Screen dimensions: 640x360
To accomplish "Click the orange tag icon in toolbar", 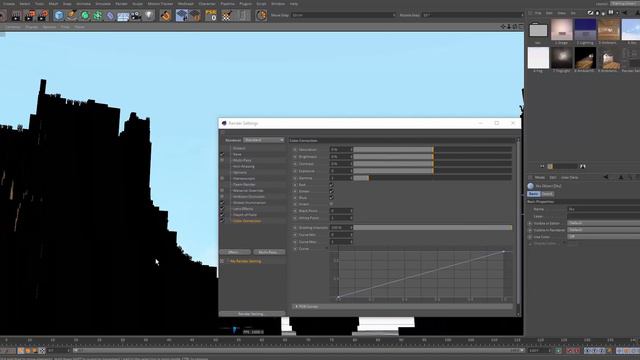I will pos(166,16).
